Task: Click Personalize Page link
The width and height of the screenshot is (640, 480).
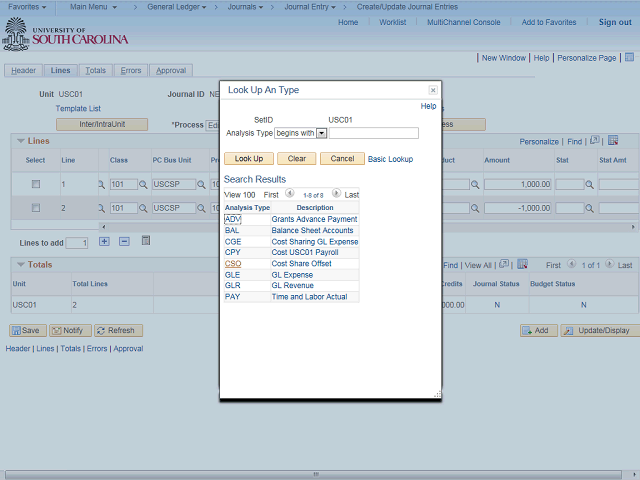Action: 587,58
